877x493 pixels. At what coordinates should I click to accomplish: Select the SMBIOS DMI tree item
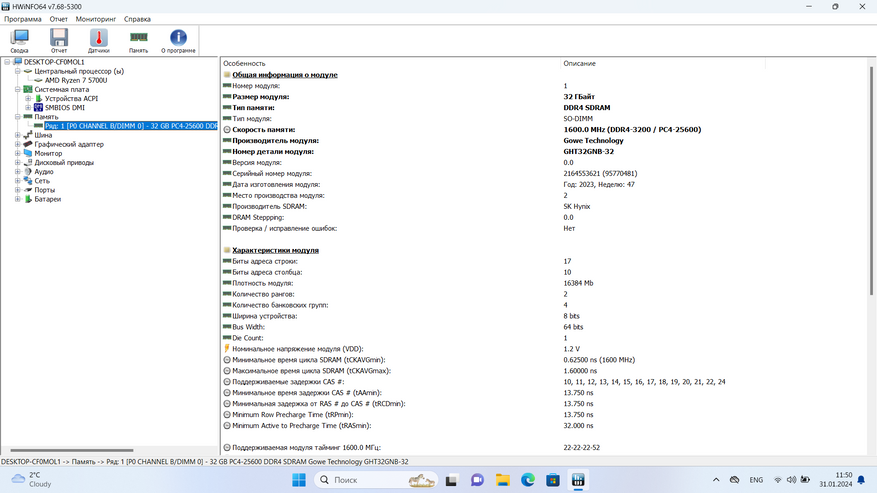pyautogui.click(x=64, y=107)
